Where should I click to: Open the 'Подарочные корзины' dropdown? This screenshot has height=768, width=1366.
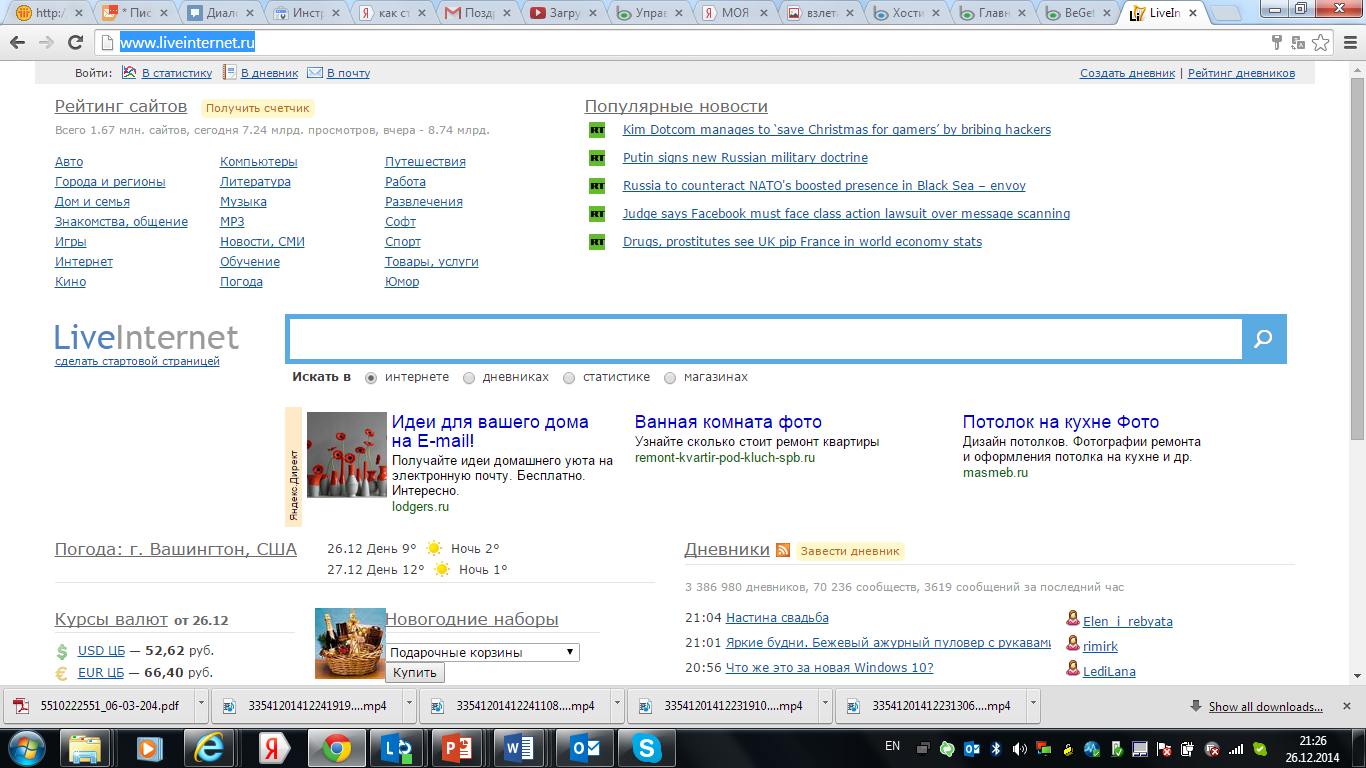(483, 652)
